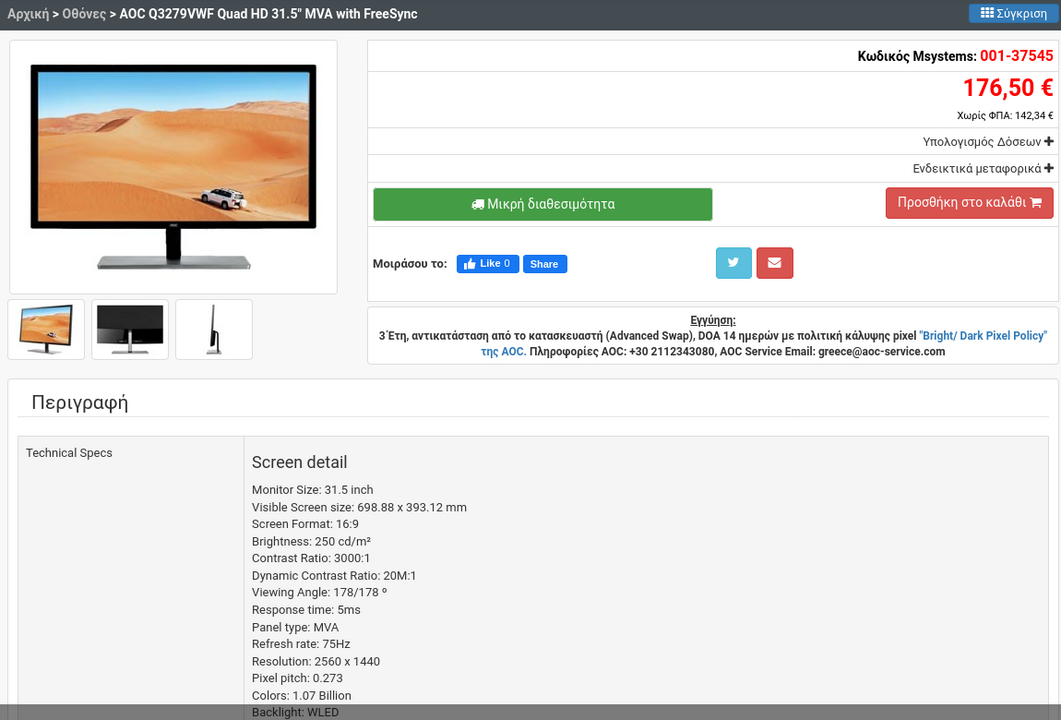Click the Monitor Size: 31.5 inch line
The width and height of the screenshot is (1061, 720).
(x=313, y=490)
